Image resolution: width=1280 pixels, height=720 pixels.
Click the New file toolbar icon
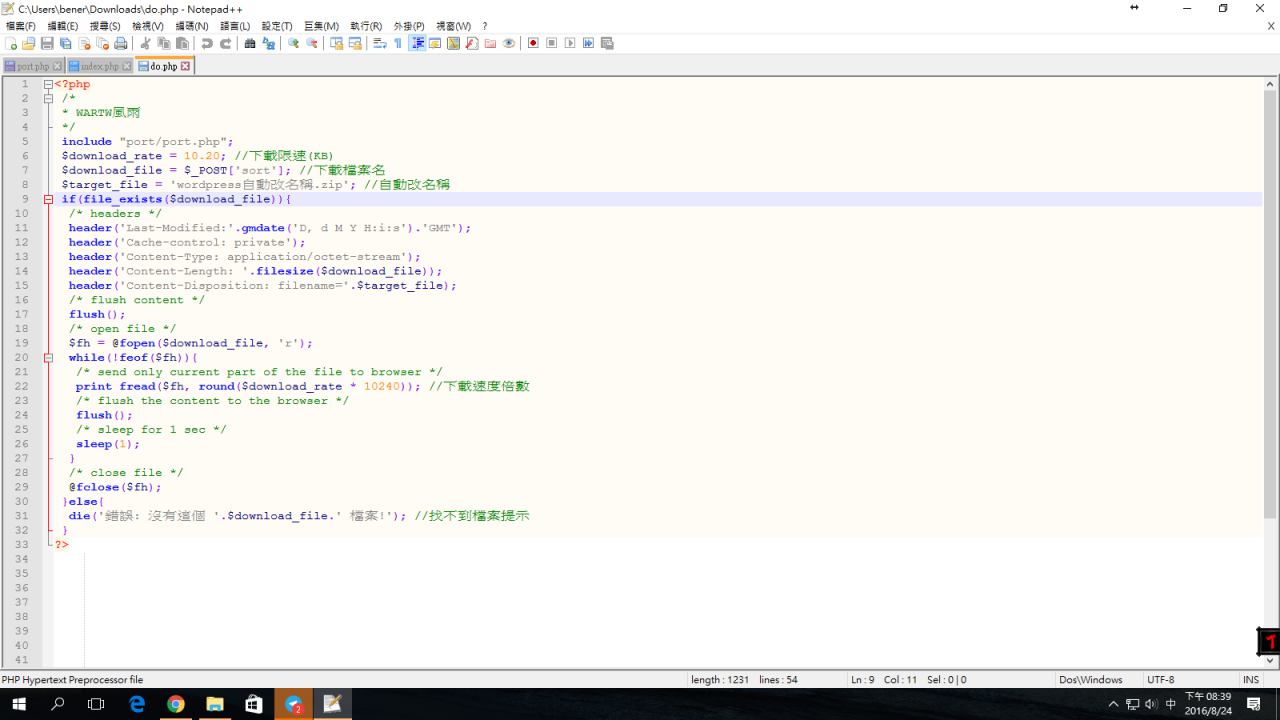pos(12,44)
